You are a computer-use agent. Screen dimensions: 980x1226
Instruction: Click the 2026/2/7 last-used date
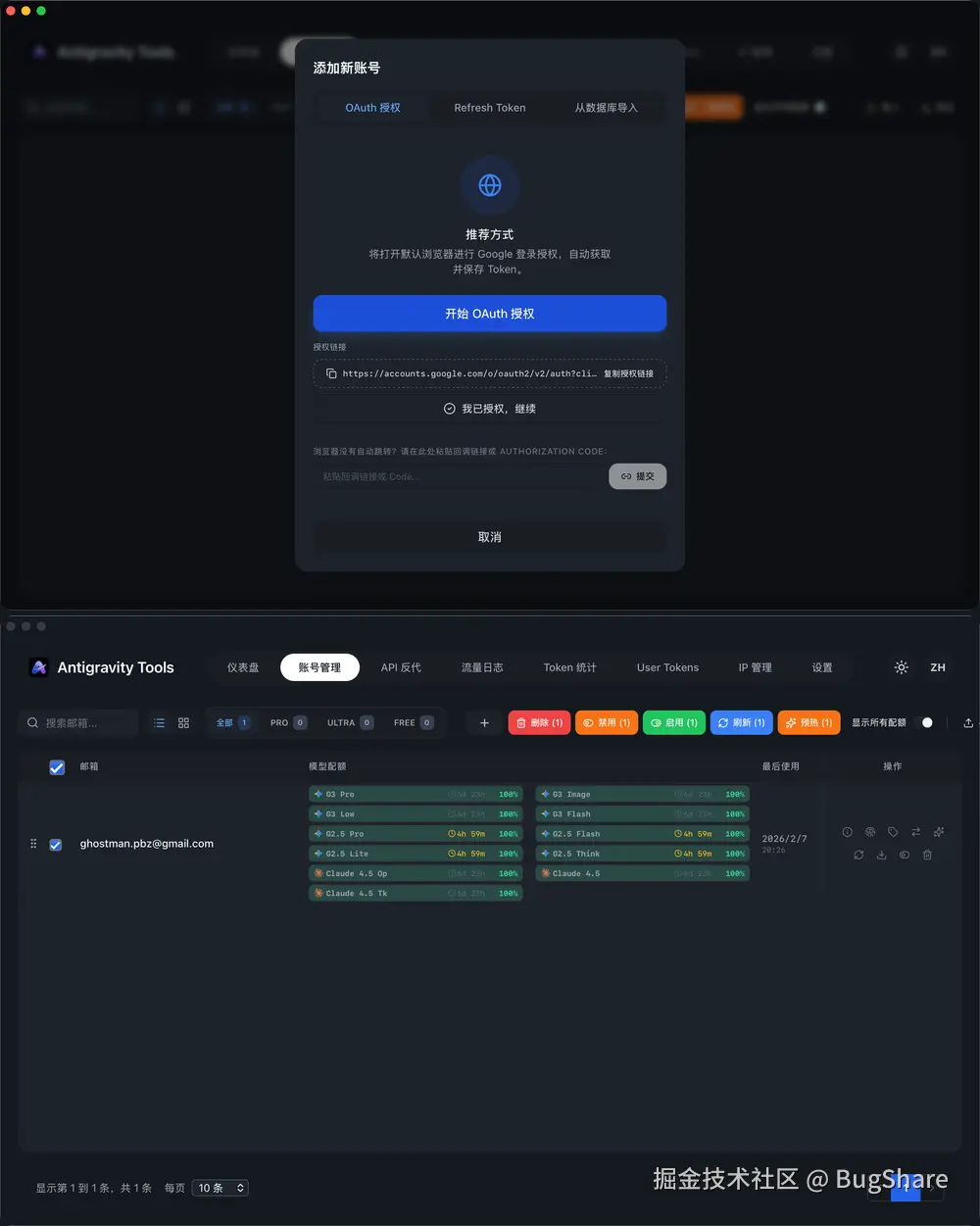785,839
